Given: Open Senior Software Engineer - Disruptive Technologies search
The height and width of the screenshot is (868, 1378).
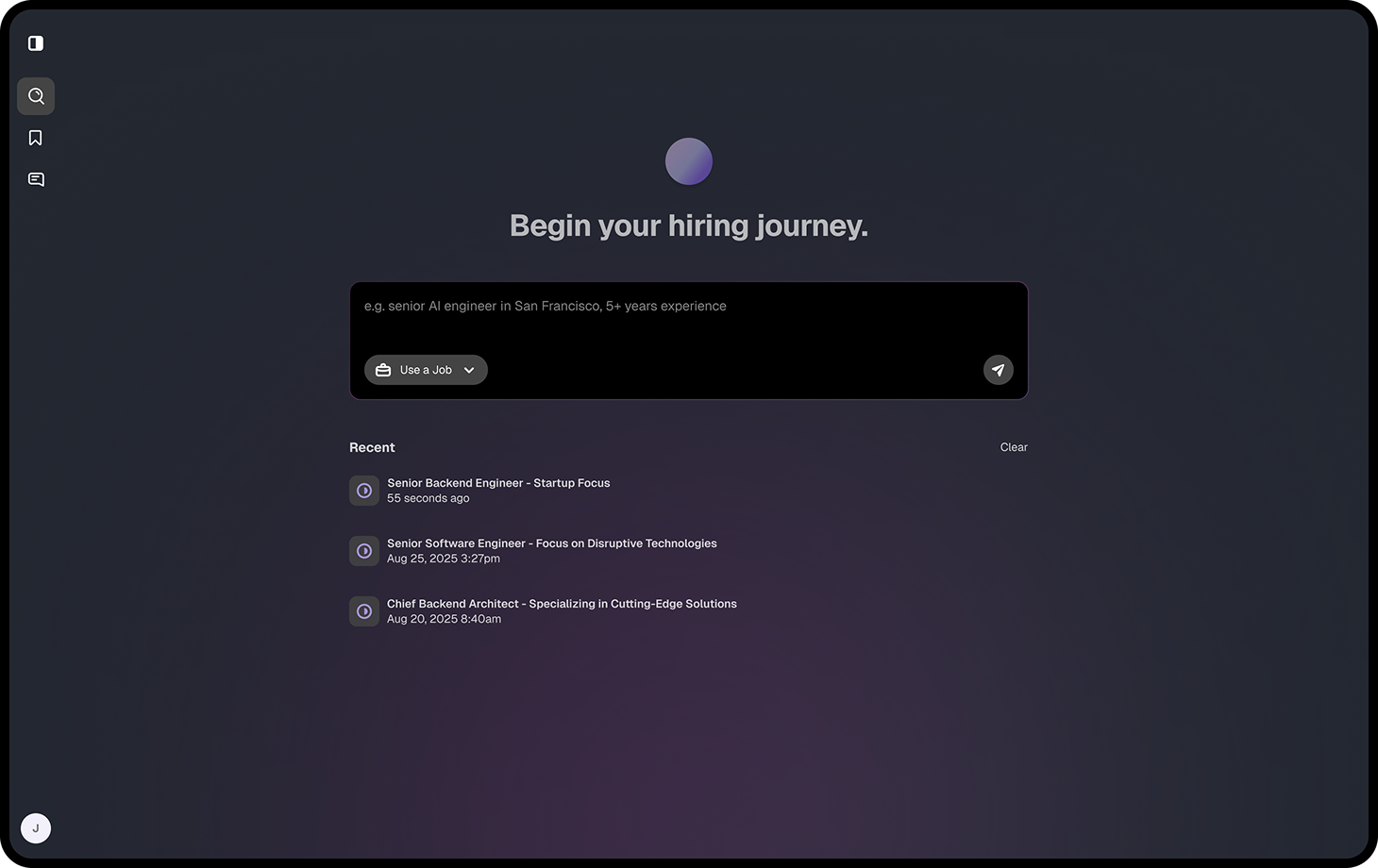Looking at the screenshot, I should (x=551, y=543).
